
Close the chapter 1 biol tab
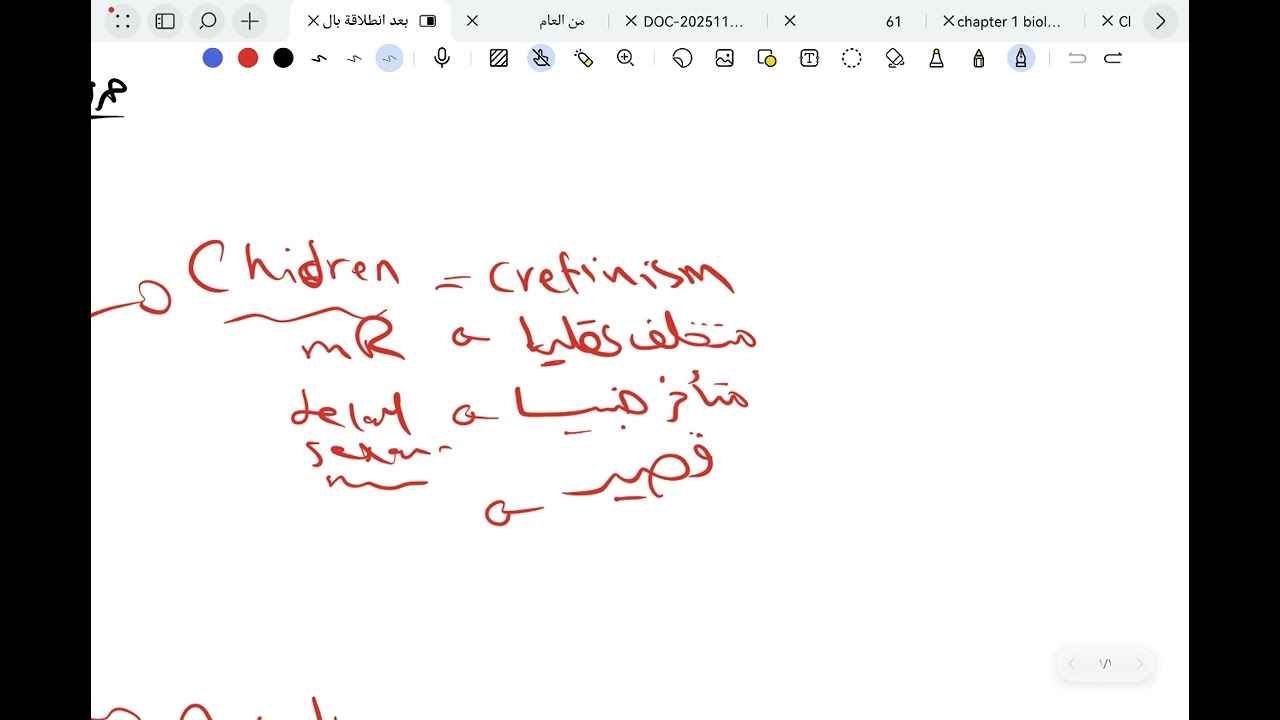(948, 21)
